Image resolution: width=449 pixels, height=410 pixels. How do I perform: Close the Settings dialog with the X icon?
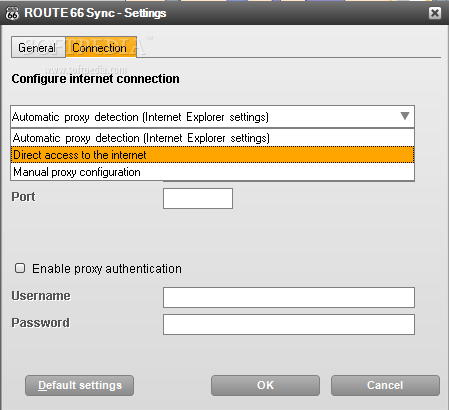click(435, 13)
